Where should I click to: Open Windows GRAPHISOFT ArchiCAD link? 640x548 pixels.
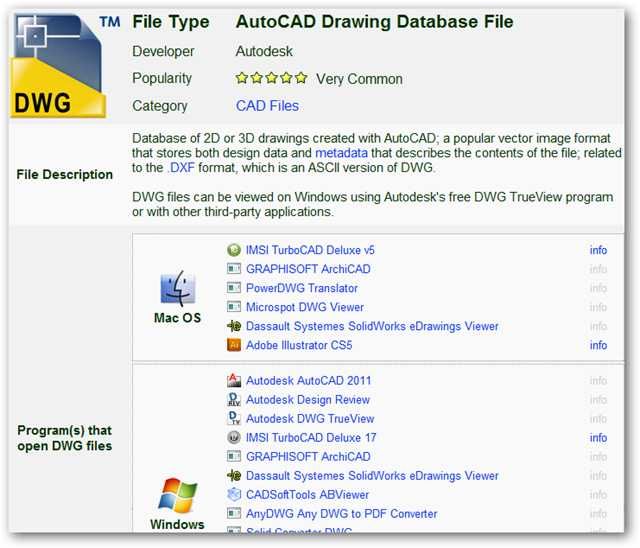tap(308, 457)
